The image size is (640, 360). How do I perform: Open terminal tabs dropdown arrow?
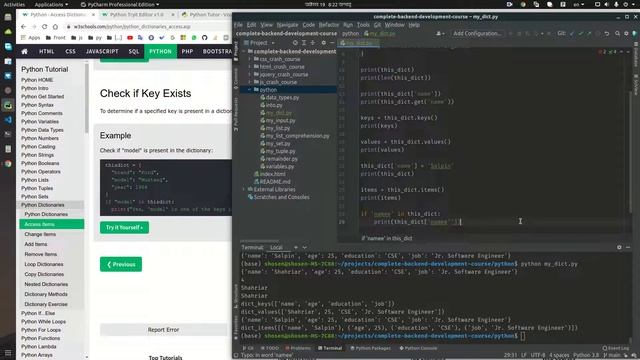click(x=304, y=247)
